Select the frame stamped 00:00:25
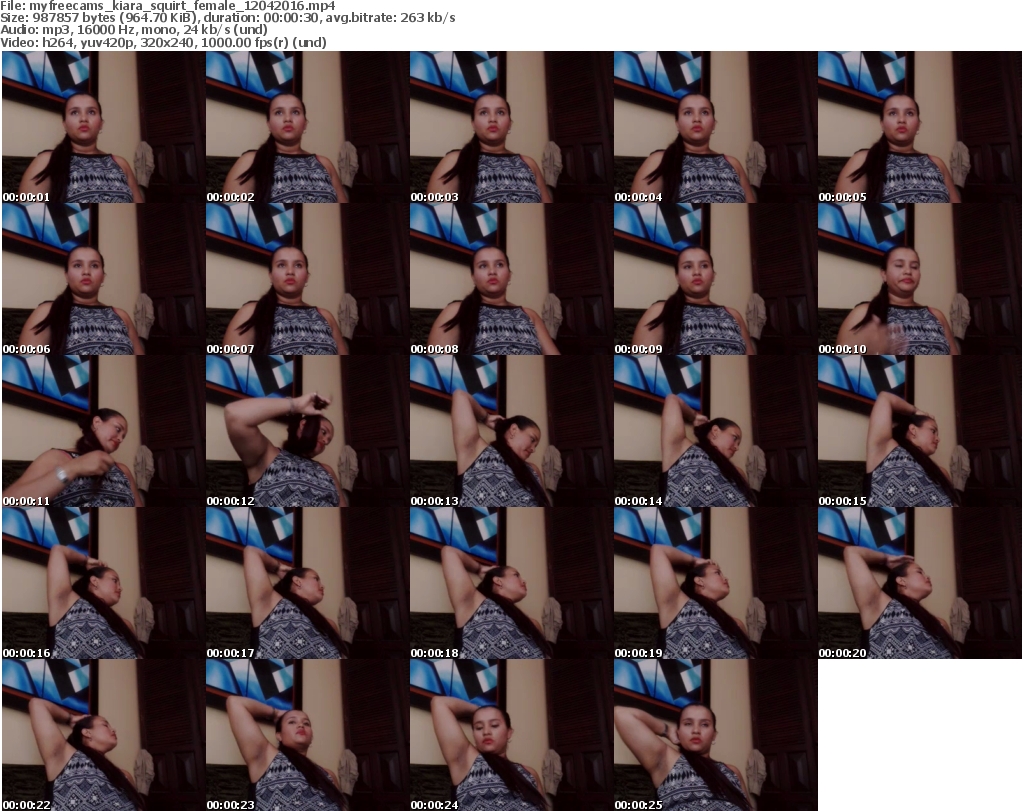Image resolution: width=1024 pixels, height=811 pixels. pos(715,735)
